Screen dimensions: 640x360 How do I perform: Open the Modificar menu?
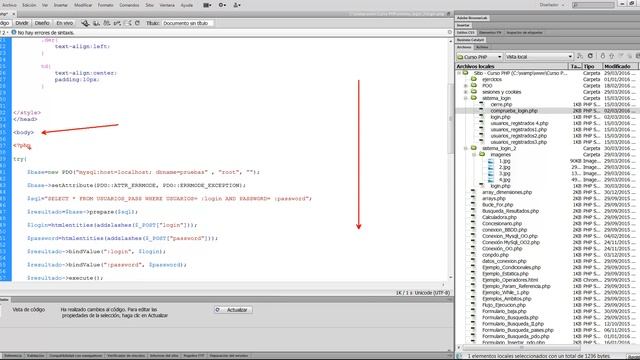tap(83, 5)
